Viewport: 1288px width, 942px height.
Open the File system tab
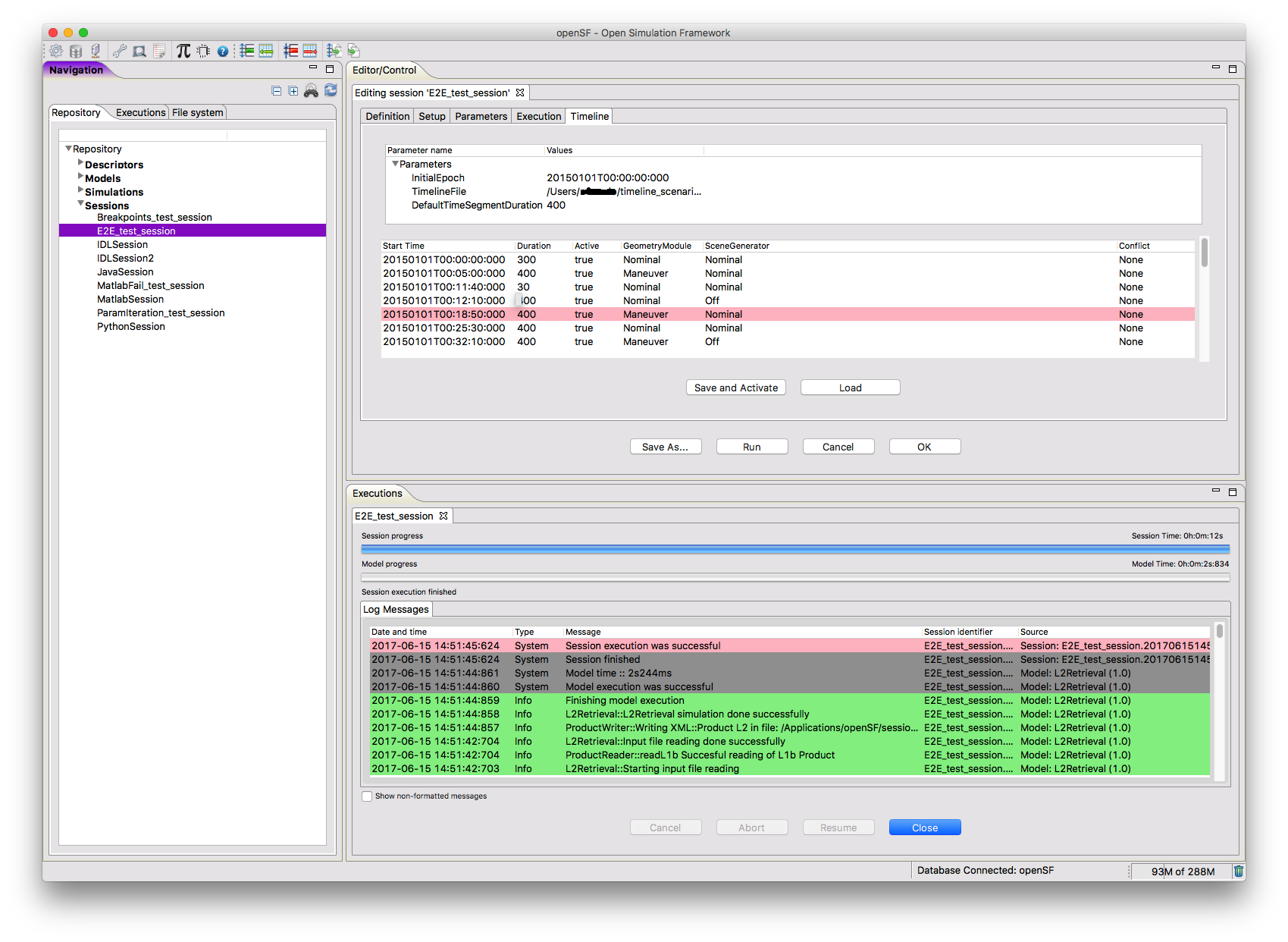(x=197, y=112)
